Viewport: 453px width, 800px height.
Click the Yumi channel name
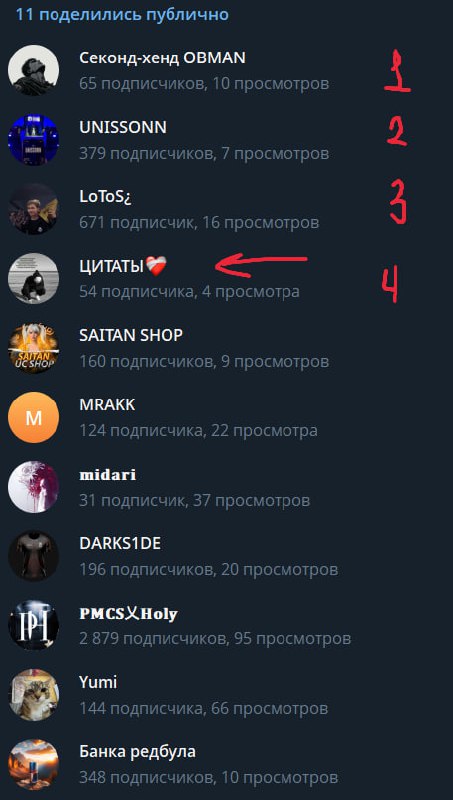98,683
